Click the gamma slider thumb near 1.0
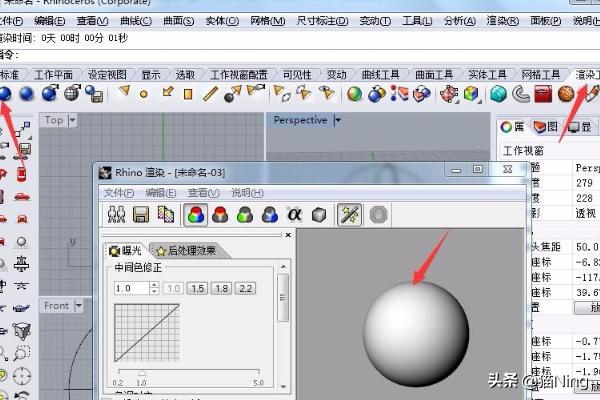Image resolution: width=600 pixels, height=400 pixels. click(x=142, y=373)
